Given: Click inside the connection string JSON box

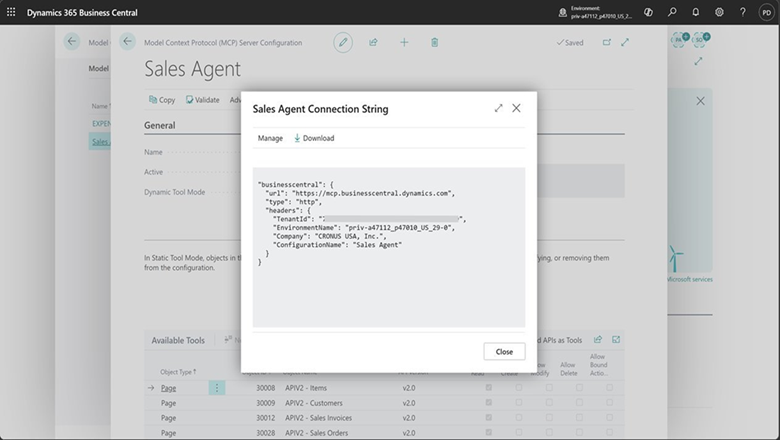Looking at the screenshot, I should pyautogui.click(x=389, y=247).
